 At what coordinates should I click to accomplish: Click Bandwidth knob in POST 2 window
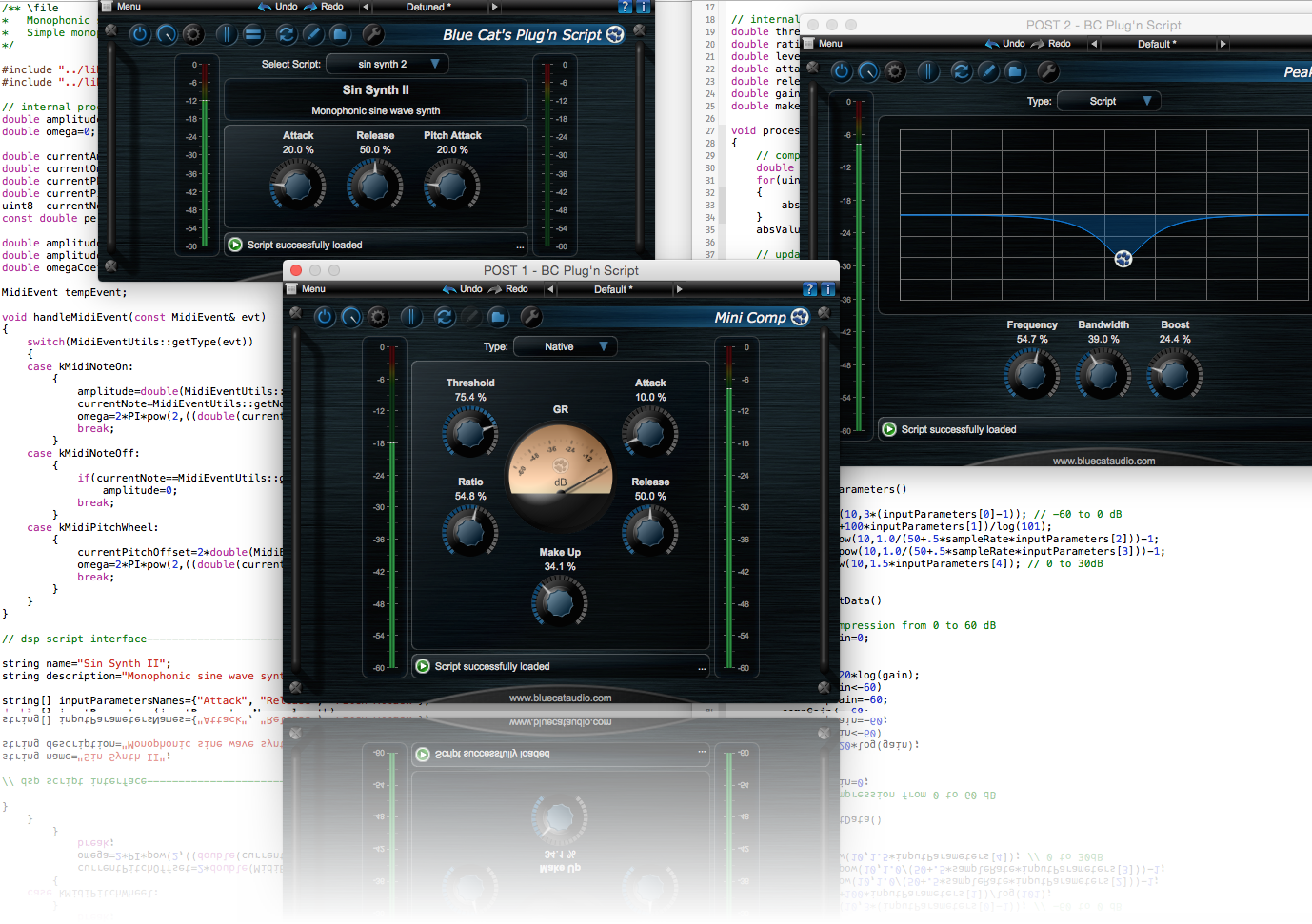[x=1103, y=375]
